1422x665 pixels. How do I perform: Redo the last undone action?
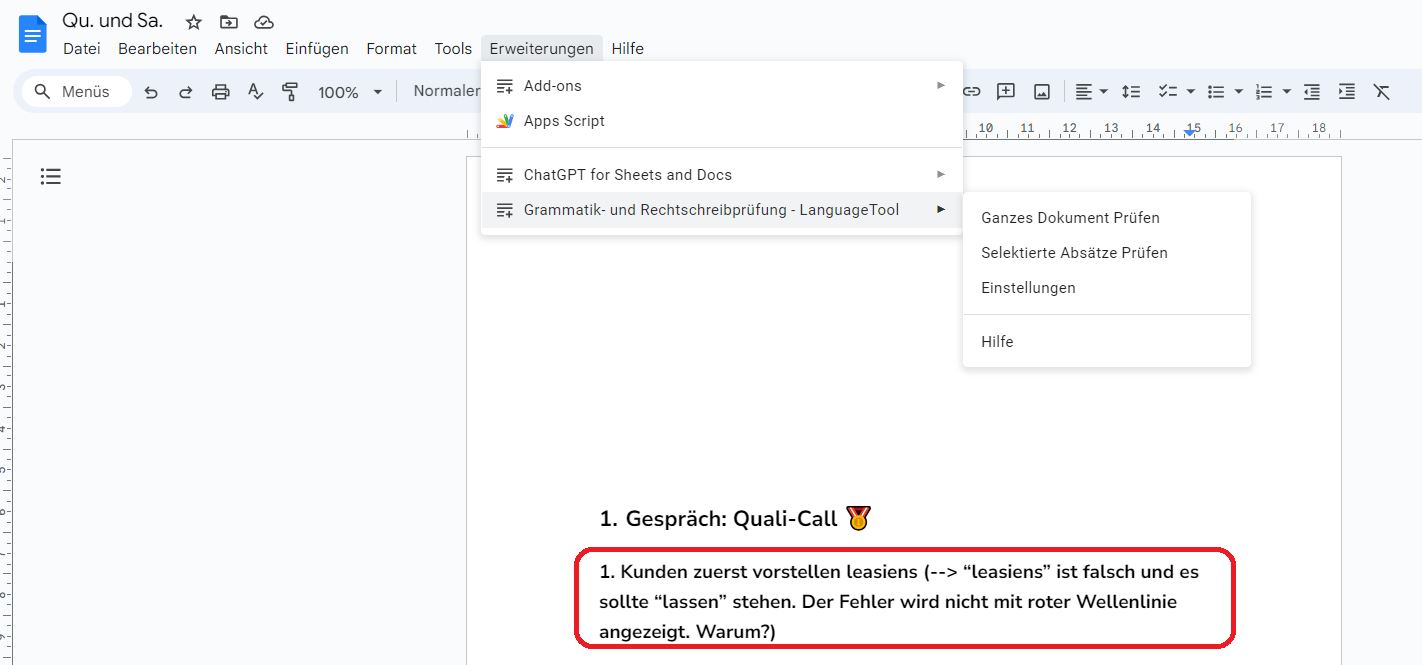(x=186, y=92)
